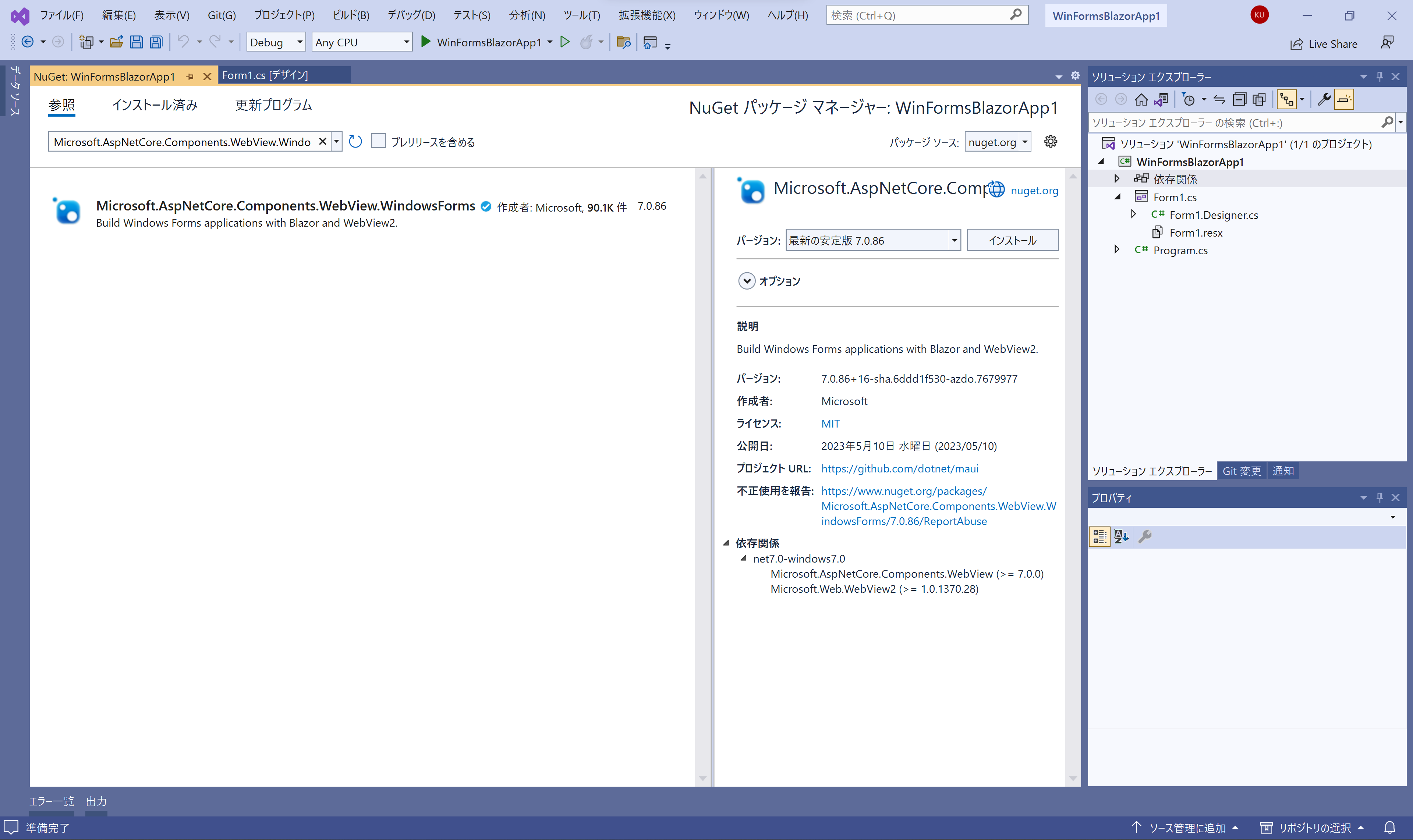
Task: Open NuGet package source settings gear
Action: (x=1051, y=142)
